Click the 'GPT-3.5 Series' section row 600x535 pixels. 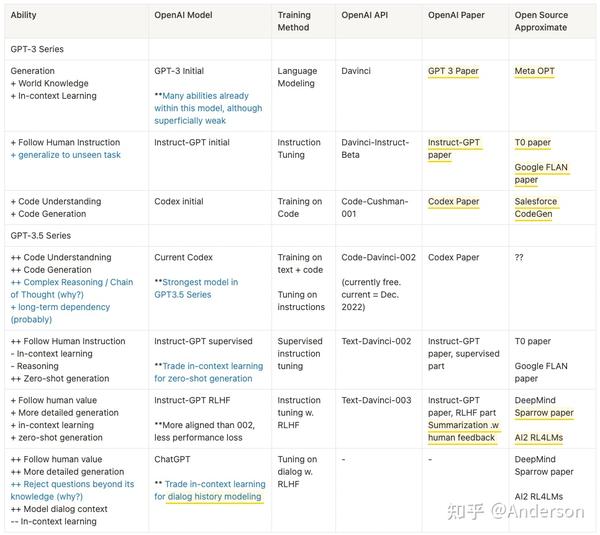pos(40,235)
